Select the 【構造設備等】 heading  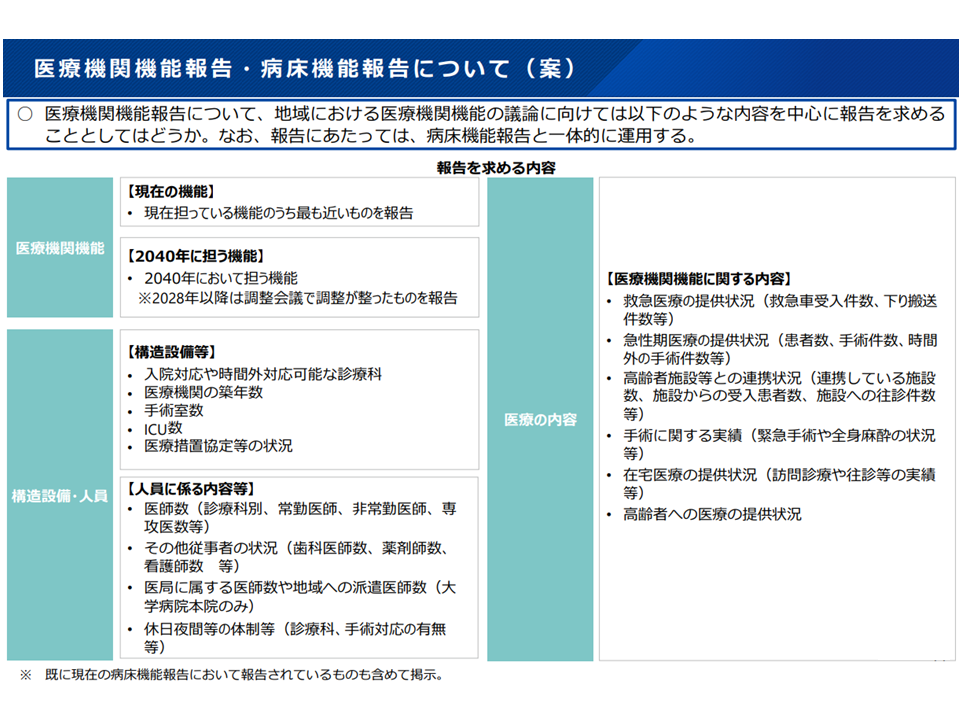(x=171, y=352)
